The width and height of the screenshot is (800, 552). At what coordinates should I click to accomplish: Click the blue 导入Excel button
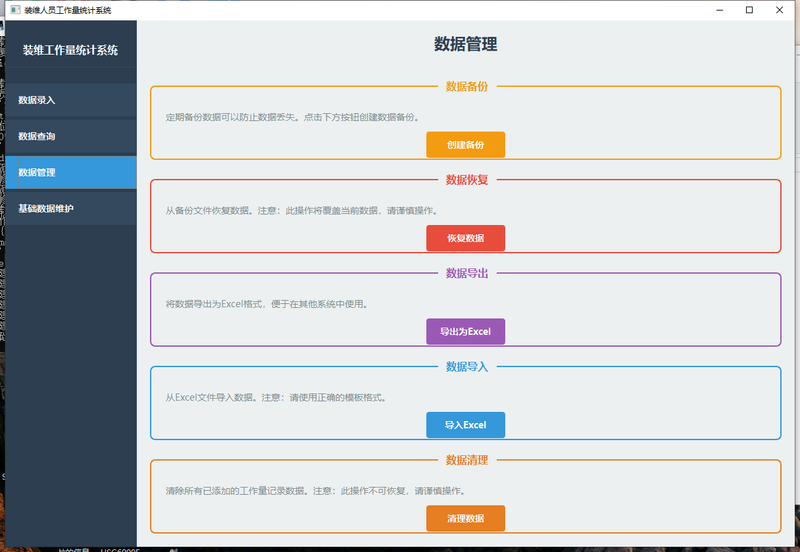[x=465, y=425]
